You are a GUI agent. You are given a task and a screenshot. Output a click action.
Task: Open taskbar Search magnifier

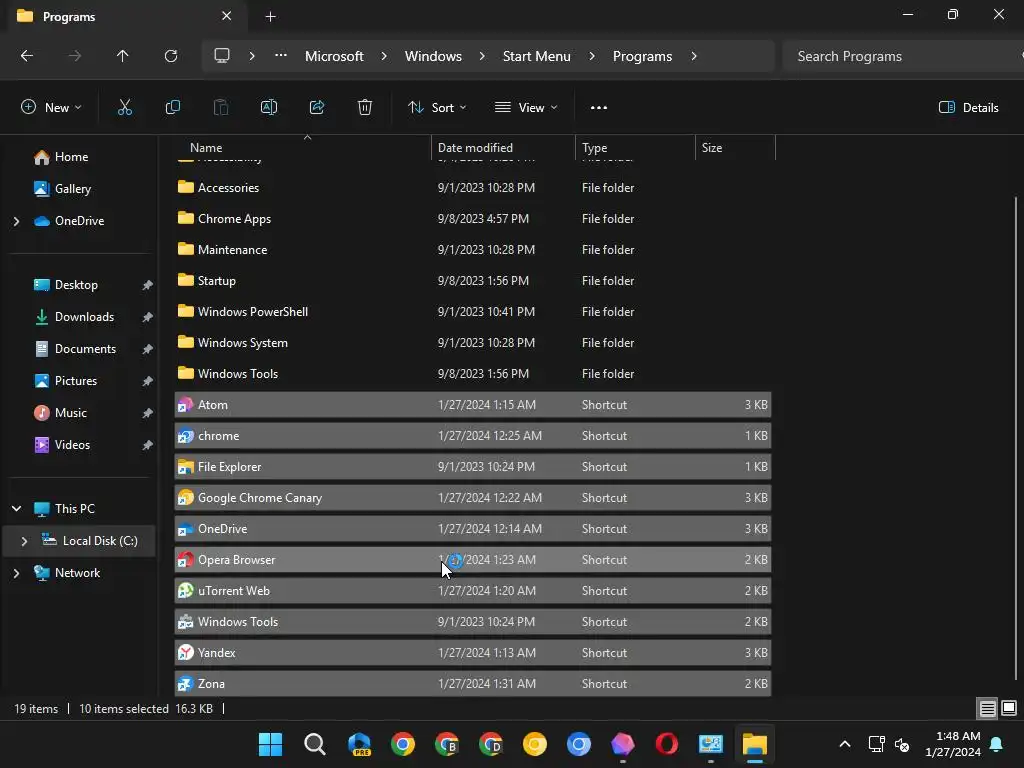[315, 744]
